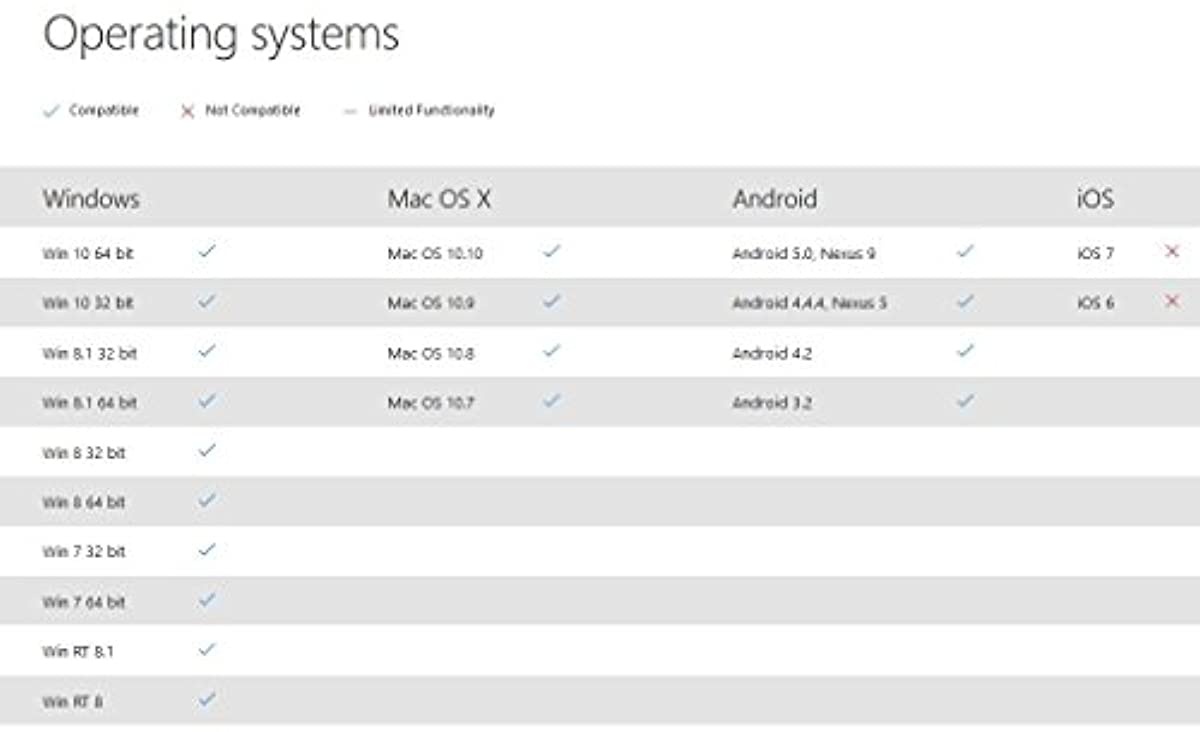This screenshot has height=732, width=1200.
Task: Click the checkmark beside Mac OS 10.10
Action: click(x=552, y=252)
